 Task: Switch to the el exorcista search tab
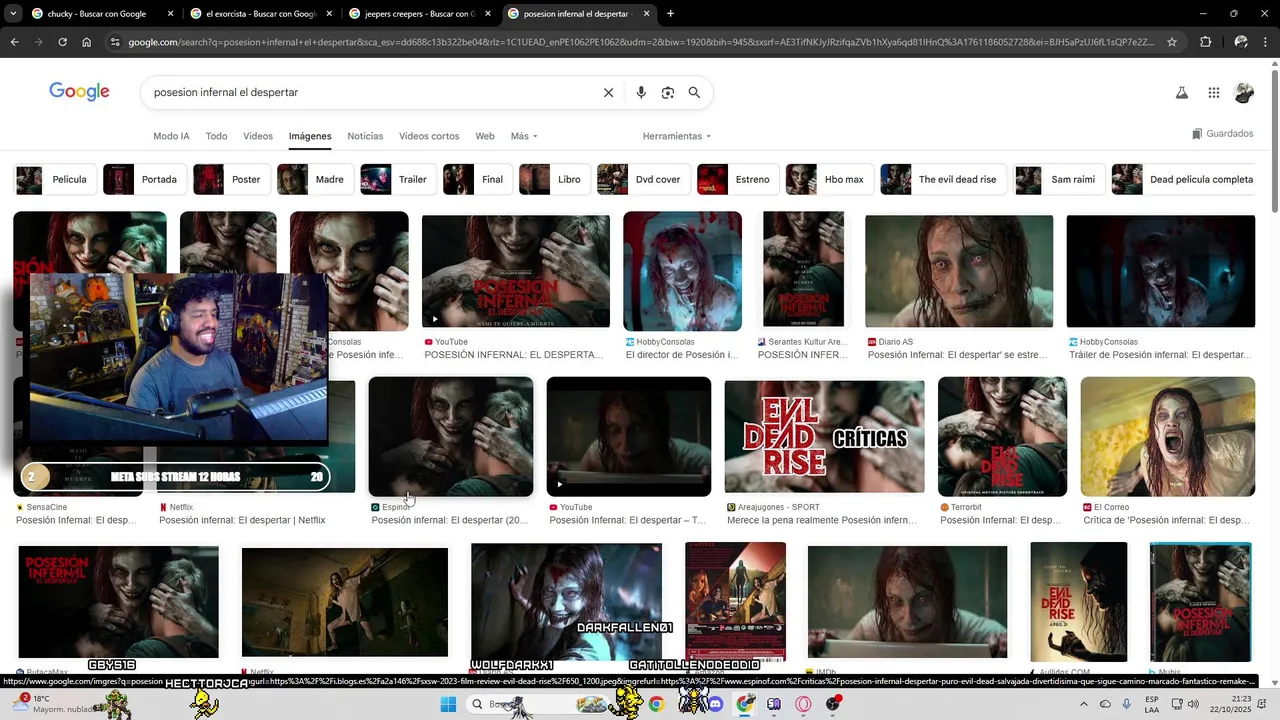262,14
